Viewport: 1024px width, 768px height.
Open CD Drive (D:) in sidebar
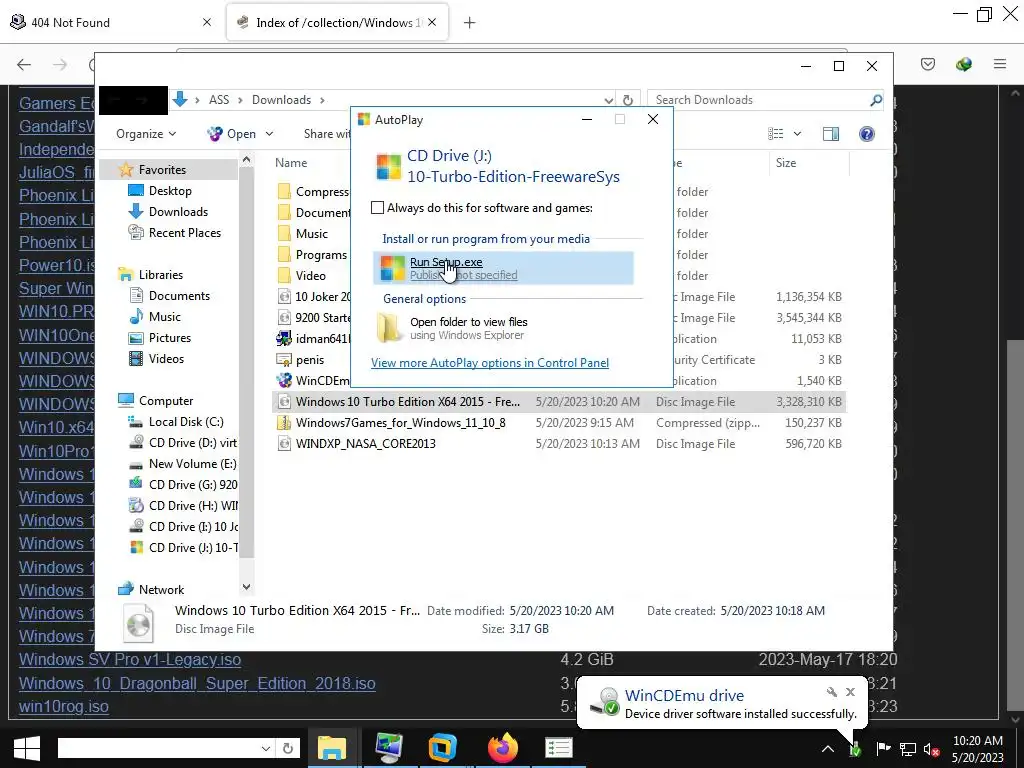click(192, 443)
